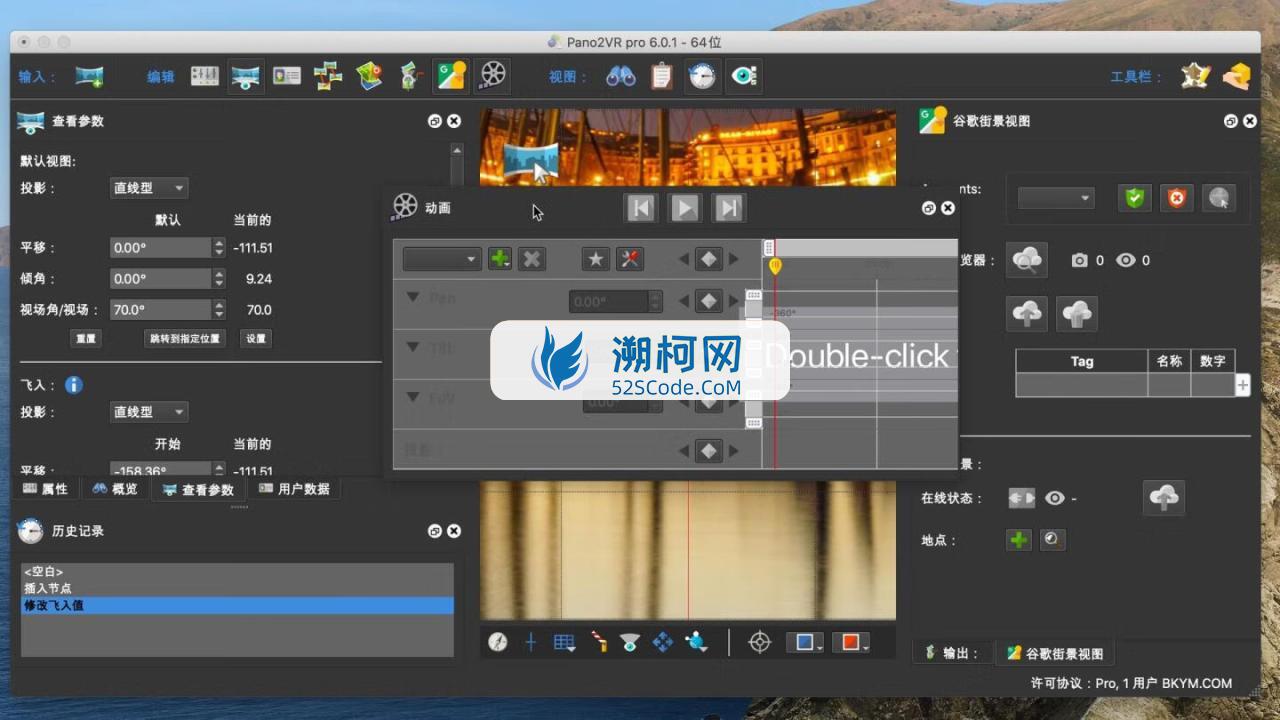The width and height of the screenshot is (1280, 720).
Task: Switch to the 概览 tab
Action: tap(115, 489)
